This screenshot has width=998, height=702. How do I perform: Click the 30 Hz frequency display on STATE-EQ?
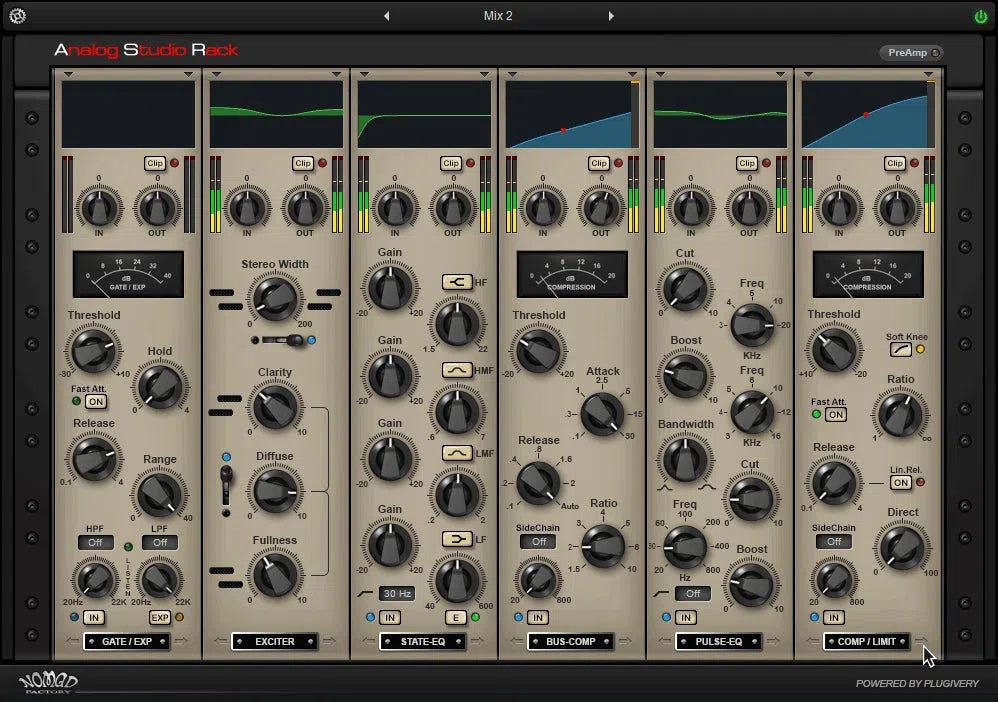[397, 594]
